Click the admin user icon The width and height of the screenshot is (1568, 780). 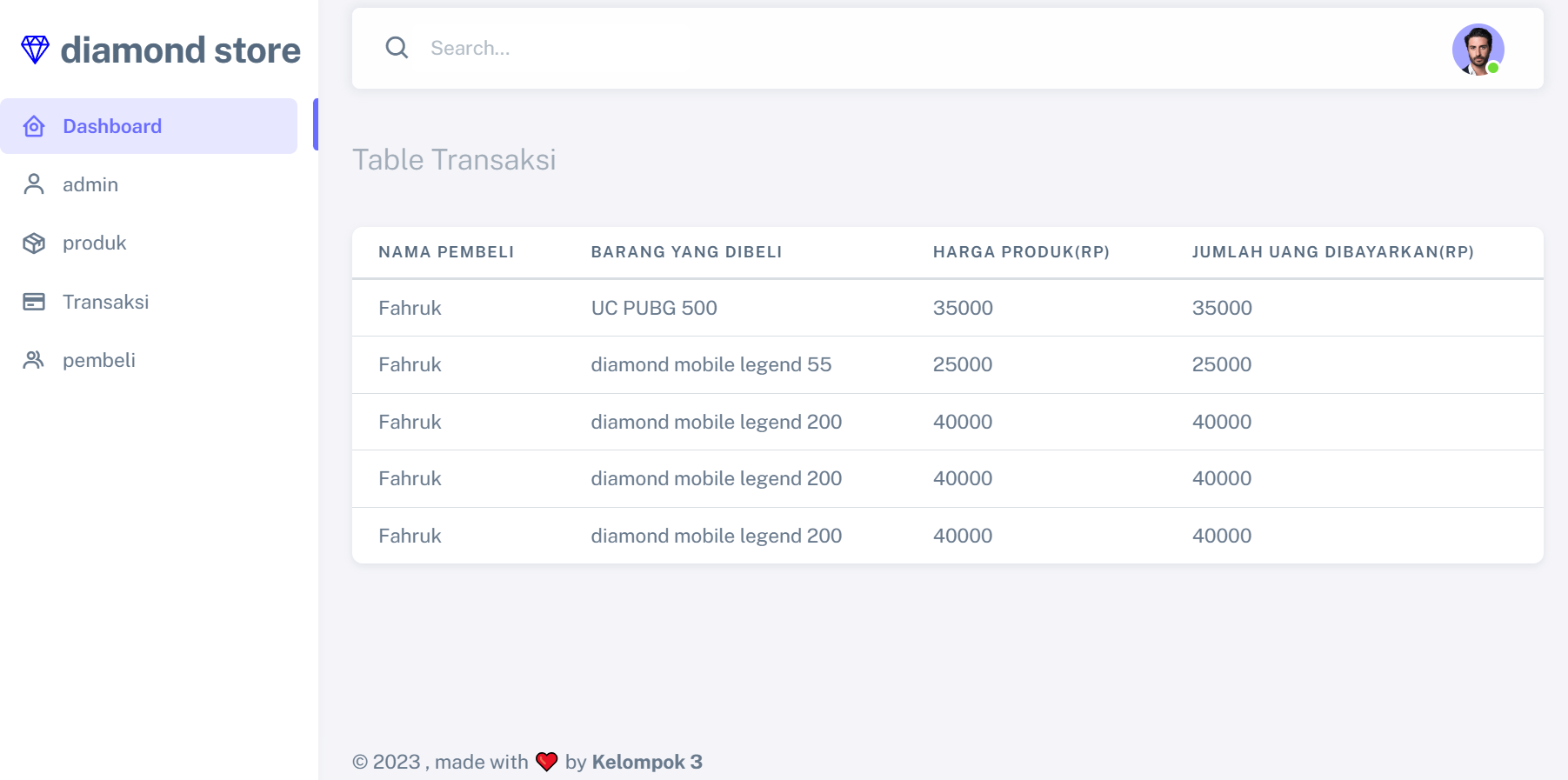tap(34, 184)
